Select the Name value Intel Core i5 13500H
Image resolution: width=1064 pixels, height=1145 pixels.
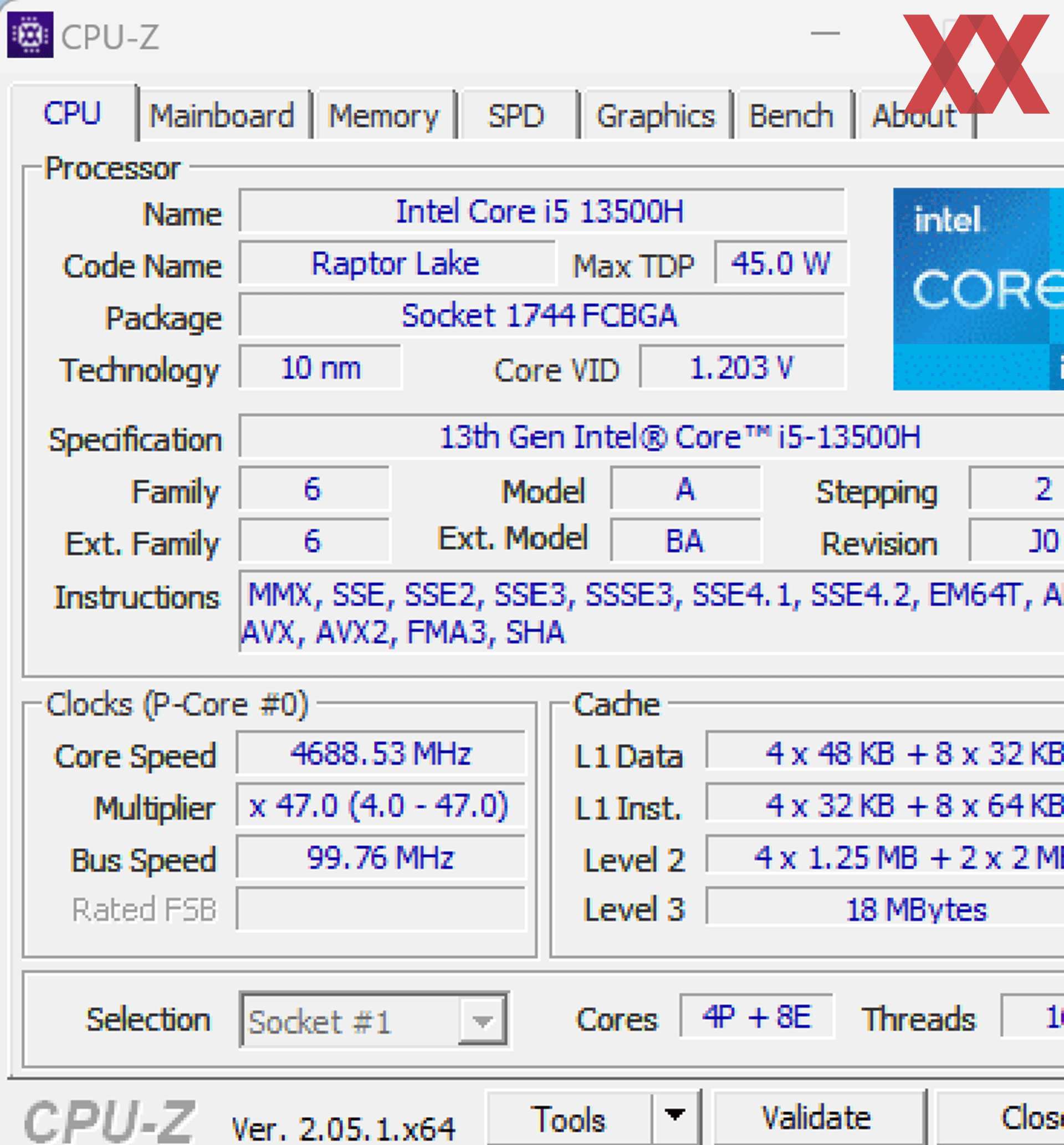coord(541,211)
